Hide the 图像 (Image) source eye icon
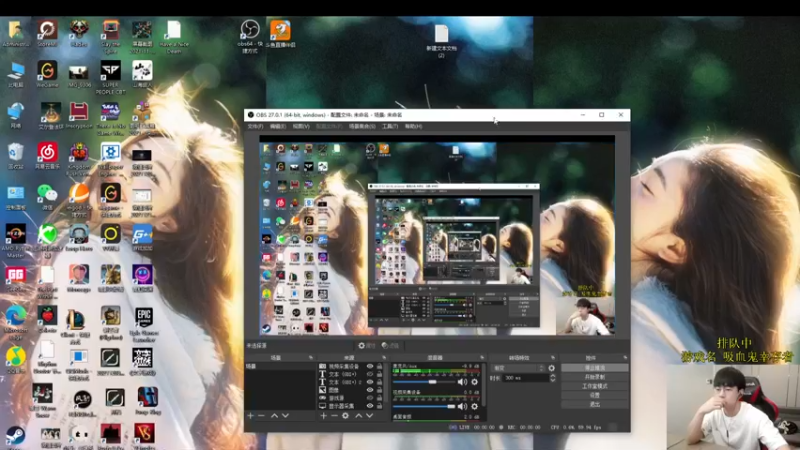The height and width of the screenshot is (450, 800). pos(370,390)
